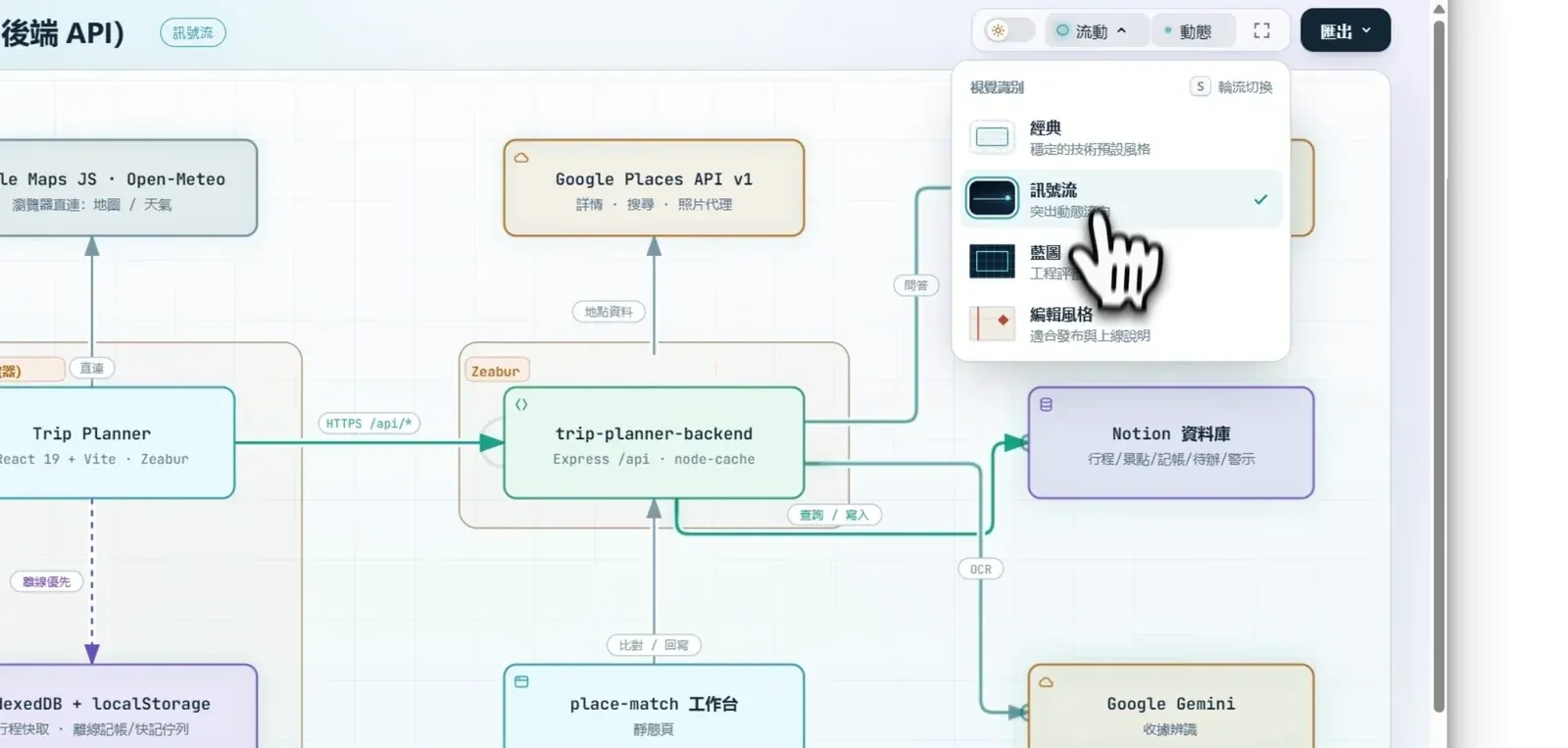Image resolution: width=1568 pixels, height=748 pixels.
Task: Click the checkmark beside 訊號流
Action: (x=1260, y=199)
